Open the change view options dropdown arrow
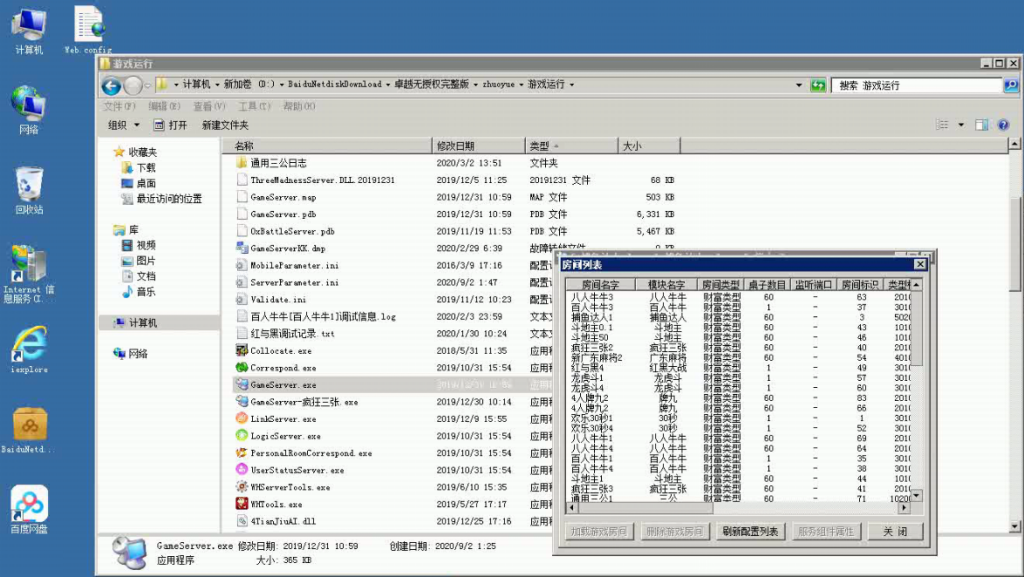1024x577 pixels. (x=961, y=125)
